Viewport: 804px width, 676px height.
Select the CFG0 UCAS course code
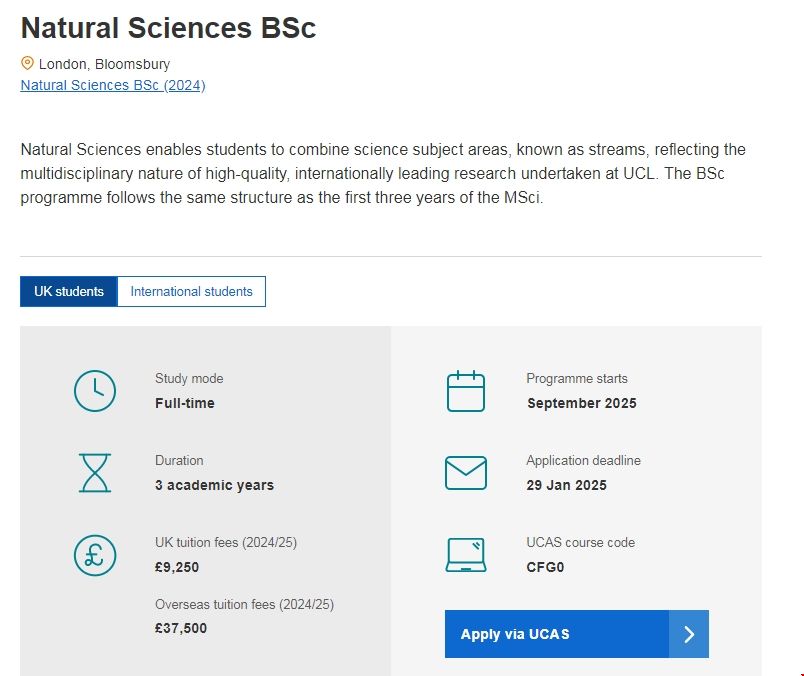(x=545, y=567)
